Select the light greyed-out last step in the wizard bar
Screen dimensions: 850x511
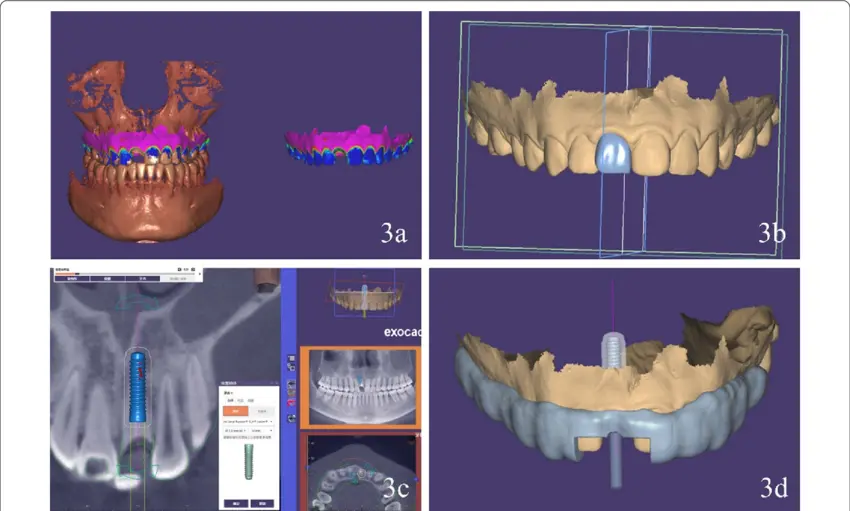click(178, 279)
